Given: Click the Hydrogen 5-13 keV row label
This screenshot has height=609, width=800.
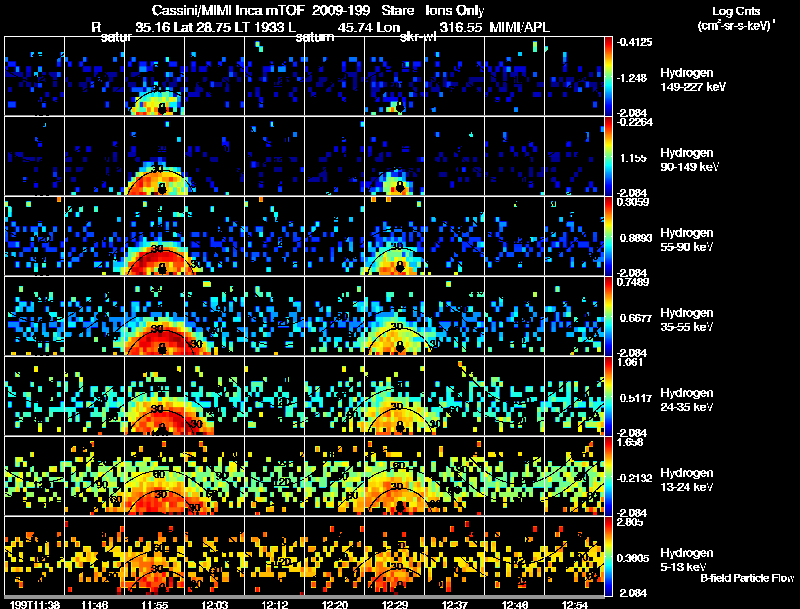Looking at the screenshot, I should (687, 560).
